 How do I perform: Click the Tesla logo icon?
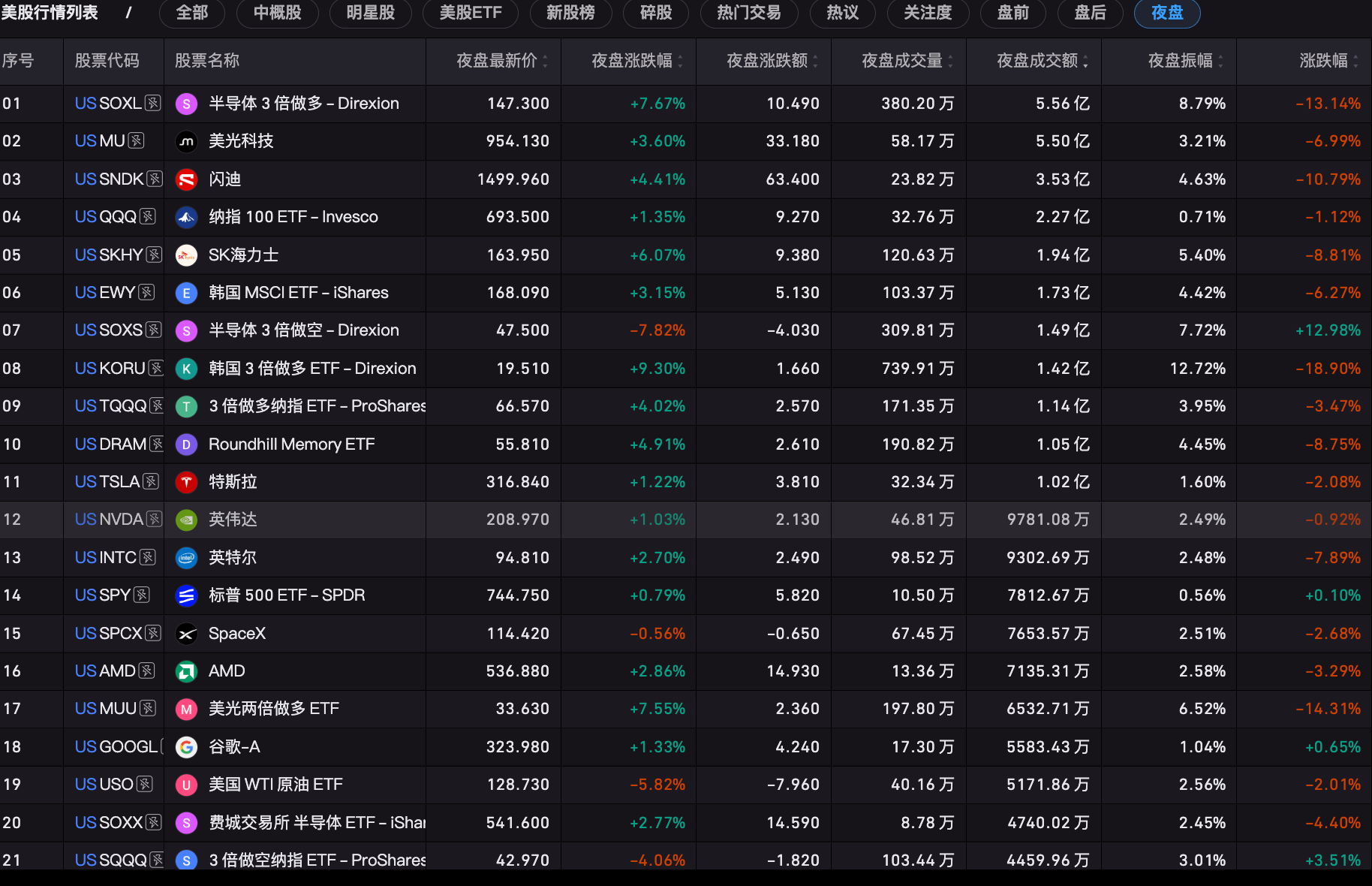point(186,482)
